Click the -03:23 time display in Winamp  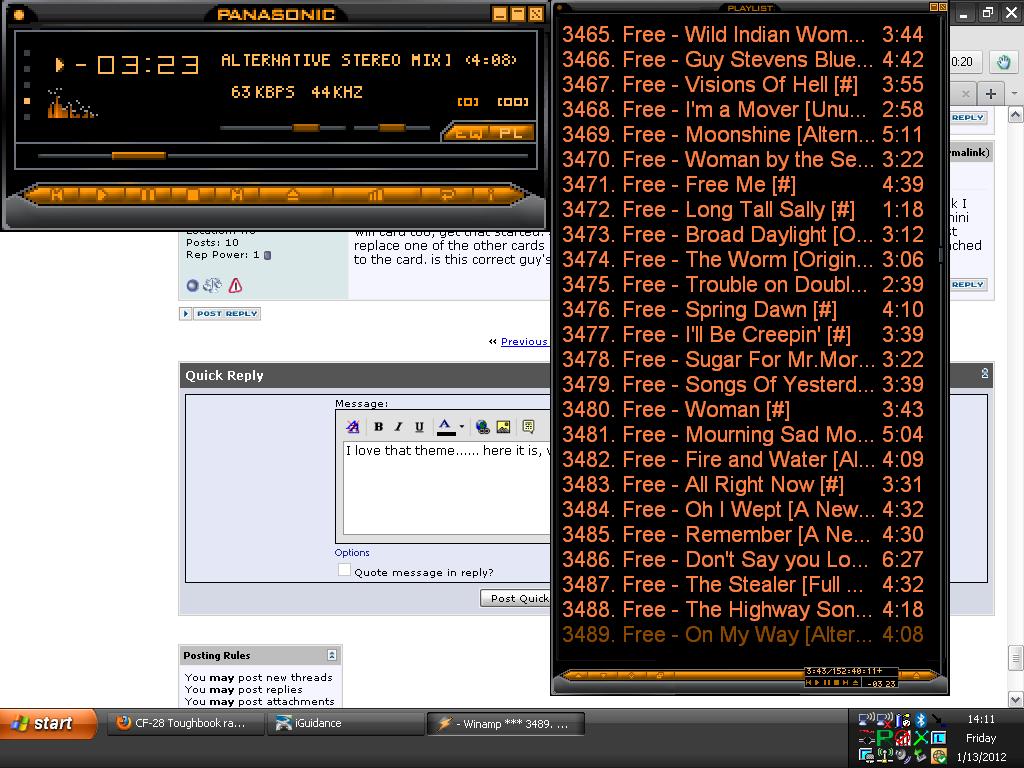click(x=136, y=65)
